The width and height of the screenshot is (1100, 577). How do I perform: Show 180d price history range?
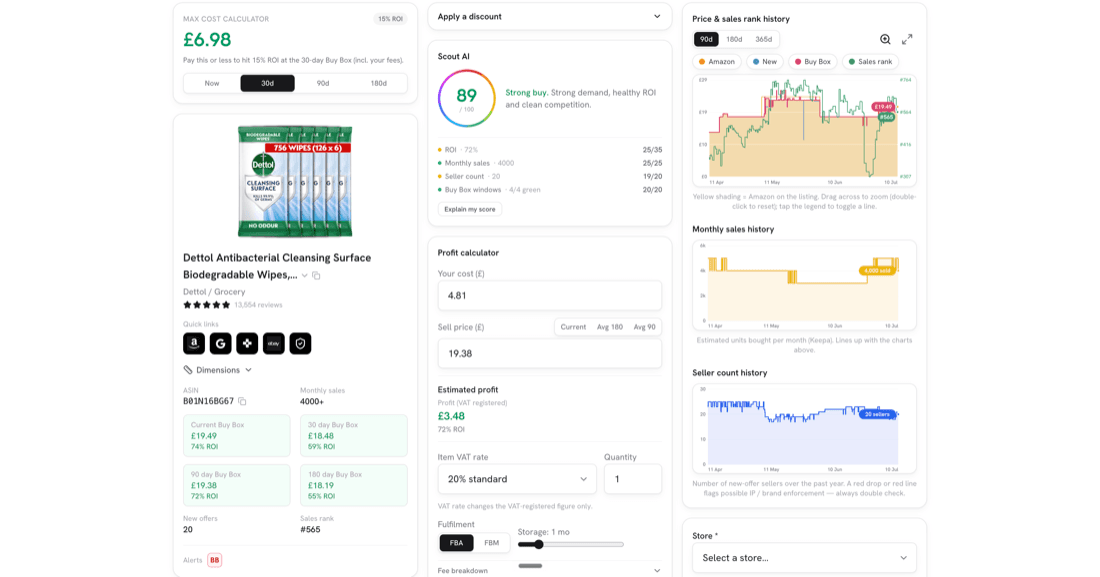(735, 39)
